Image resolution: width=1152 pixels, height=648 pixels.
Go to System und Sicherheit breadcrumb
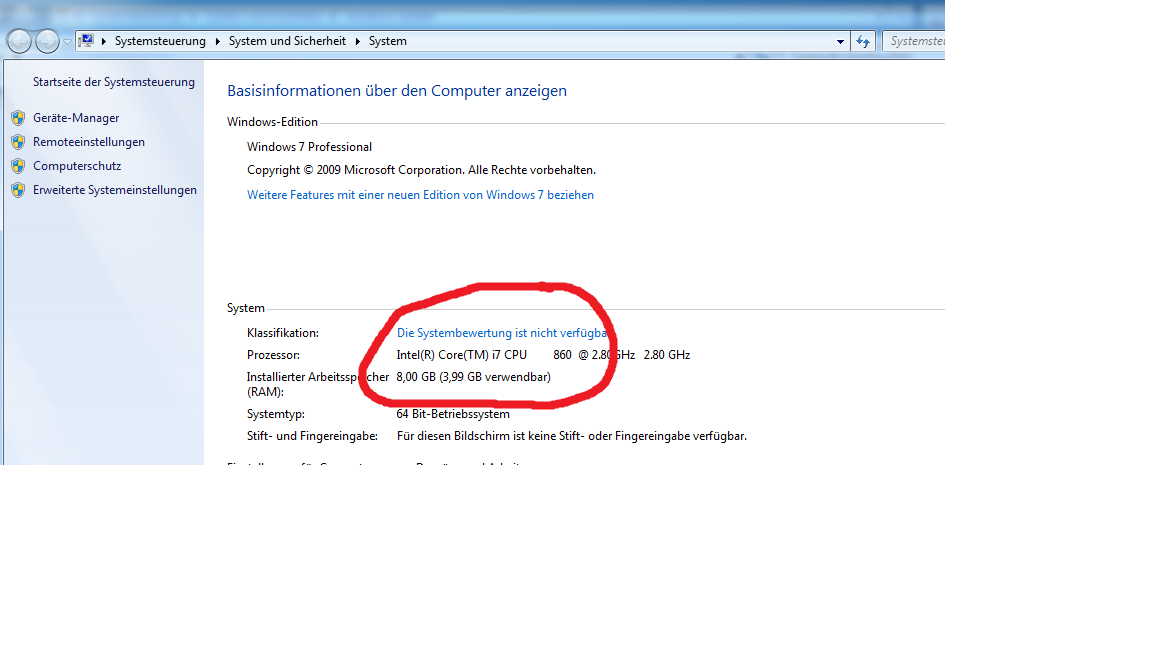tap(287, 41)
